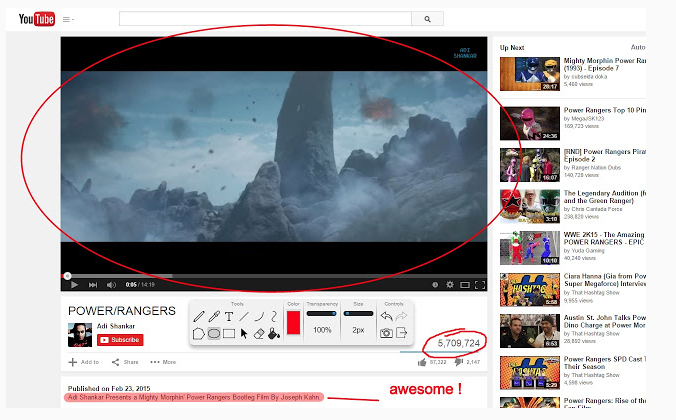The height and width of the screenshot is (420, 676).
Task: Open video settings gear
Action: [x=450, y=285]
